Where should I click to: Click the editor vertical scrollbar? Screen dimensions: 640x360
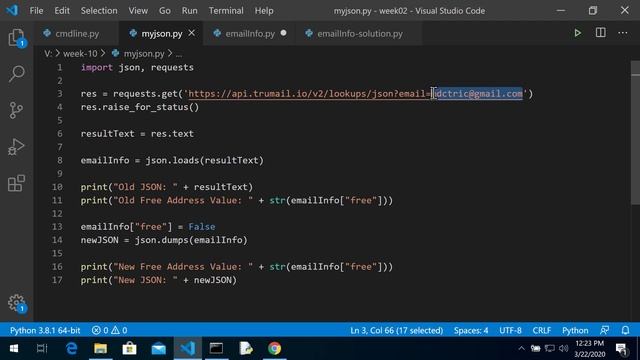point(636,133)
